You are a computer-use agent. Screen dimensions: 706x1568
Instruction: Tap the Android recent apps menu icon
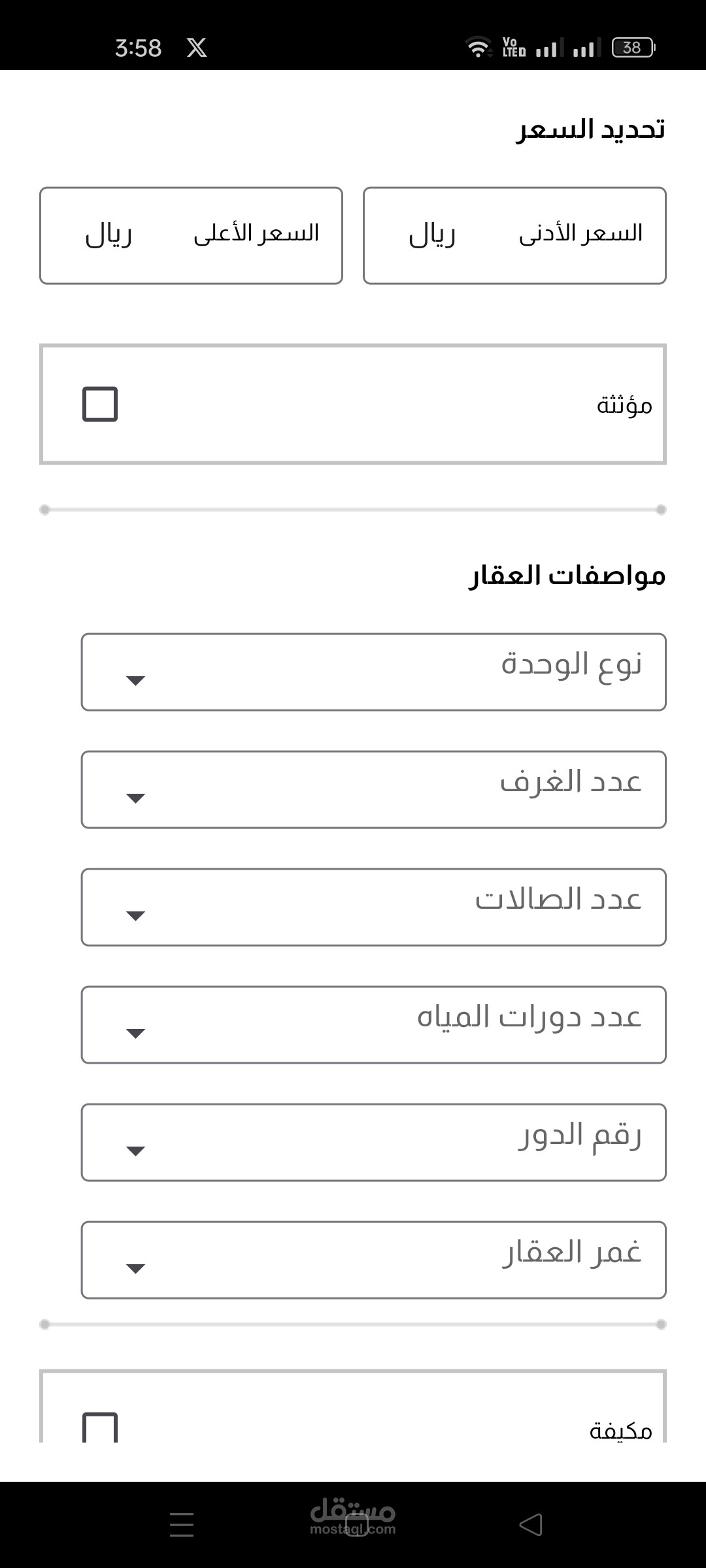click(x=181, y=1525)
